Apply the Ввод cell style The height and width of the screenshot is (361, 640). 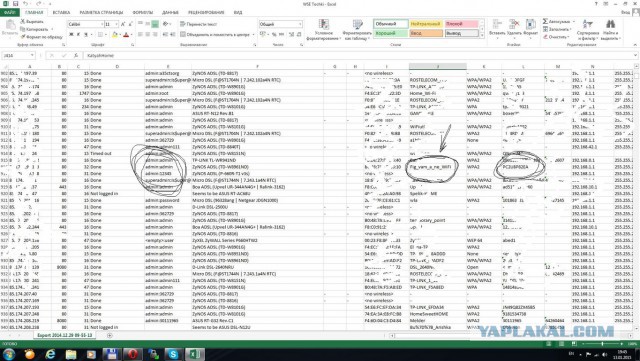(426, 33)
